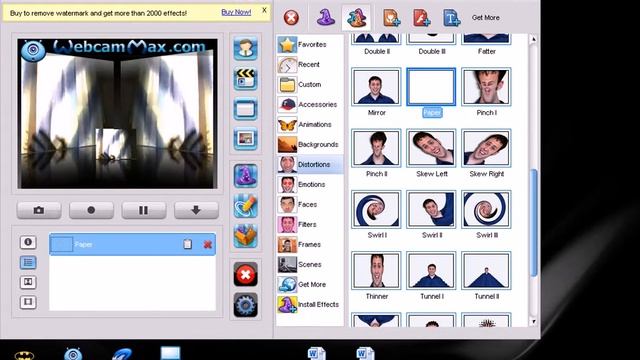Open the orange box templates icon

coord(245,236)
